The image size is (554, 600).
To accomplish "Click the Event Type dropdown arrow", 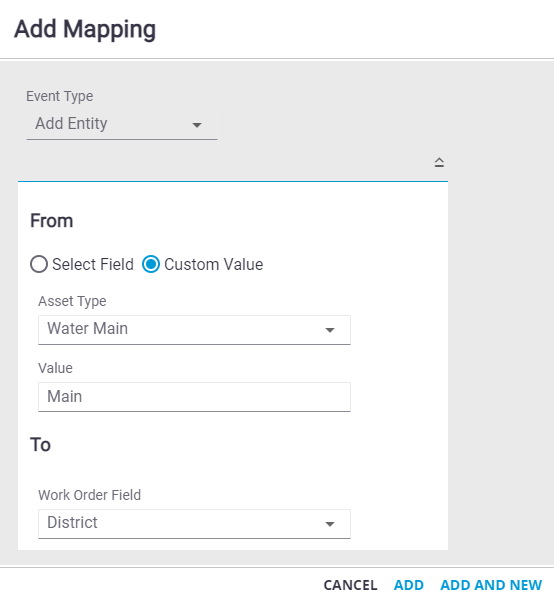I will tap(197, 125).
